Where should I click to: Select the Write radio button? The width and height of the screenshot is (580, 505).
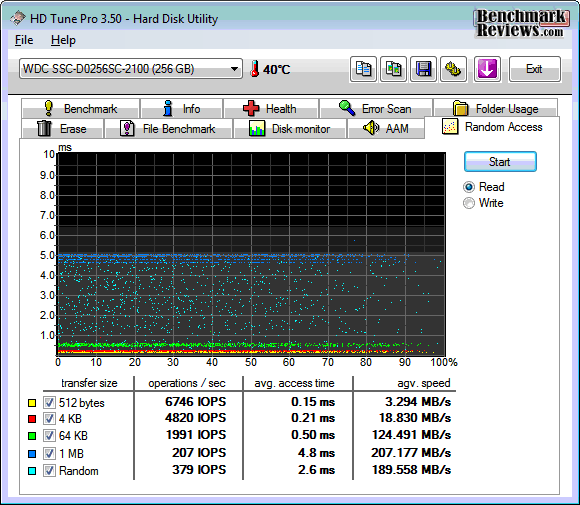tap(469, 203)
